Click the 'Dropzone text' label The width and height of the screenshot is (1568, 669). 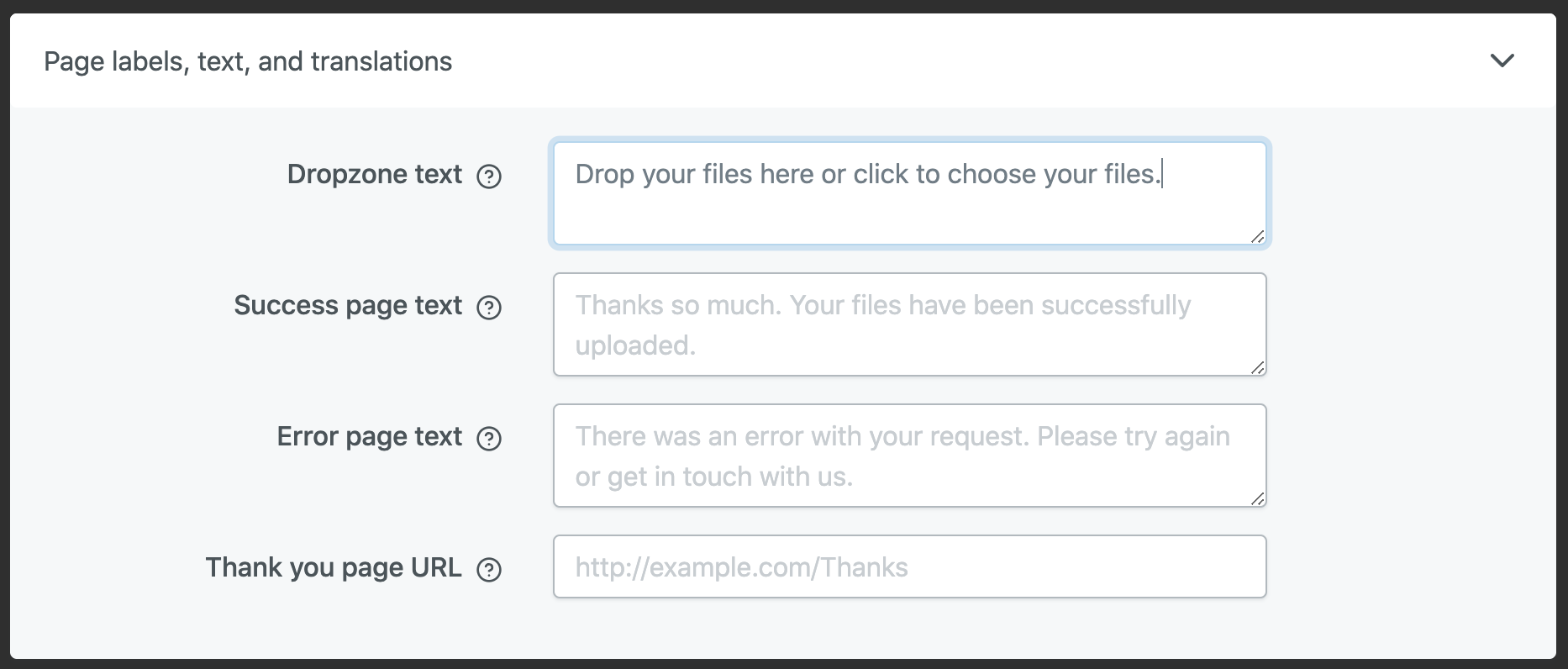point(374,174)
